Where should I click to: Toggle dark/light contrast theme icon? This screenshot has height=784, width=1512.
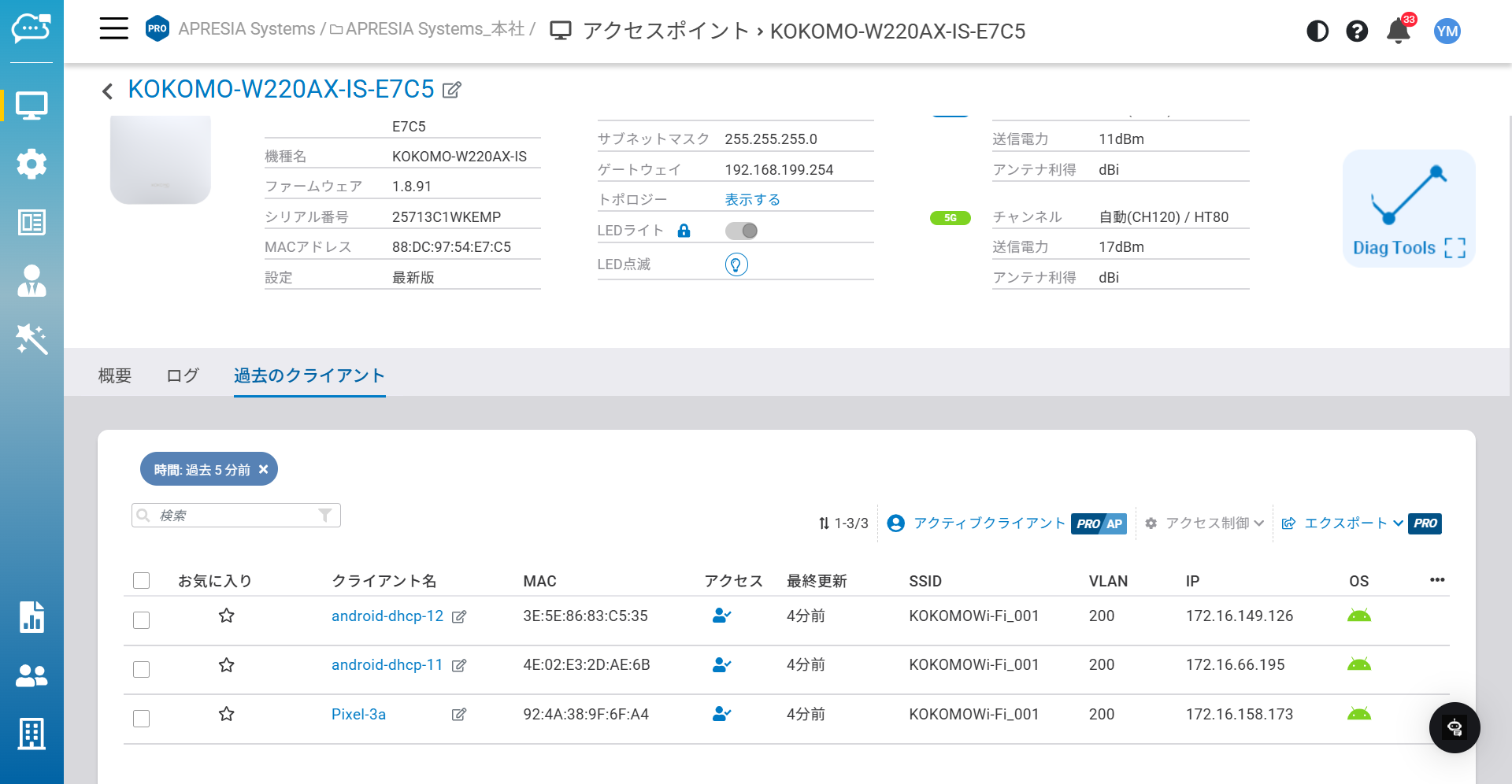pos(1317,31)
